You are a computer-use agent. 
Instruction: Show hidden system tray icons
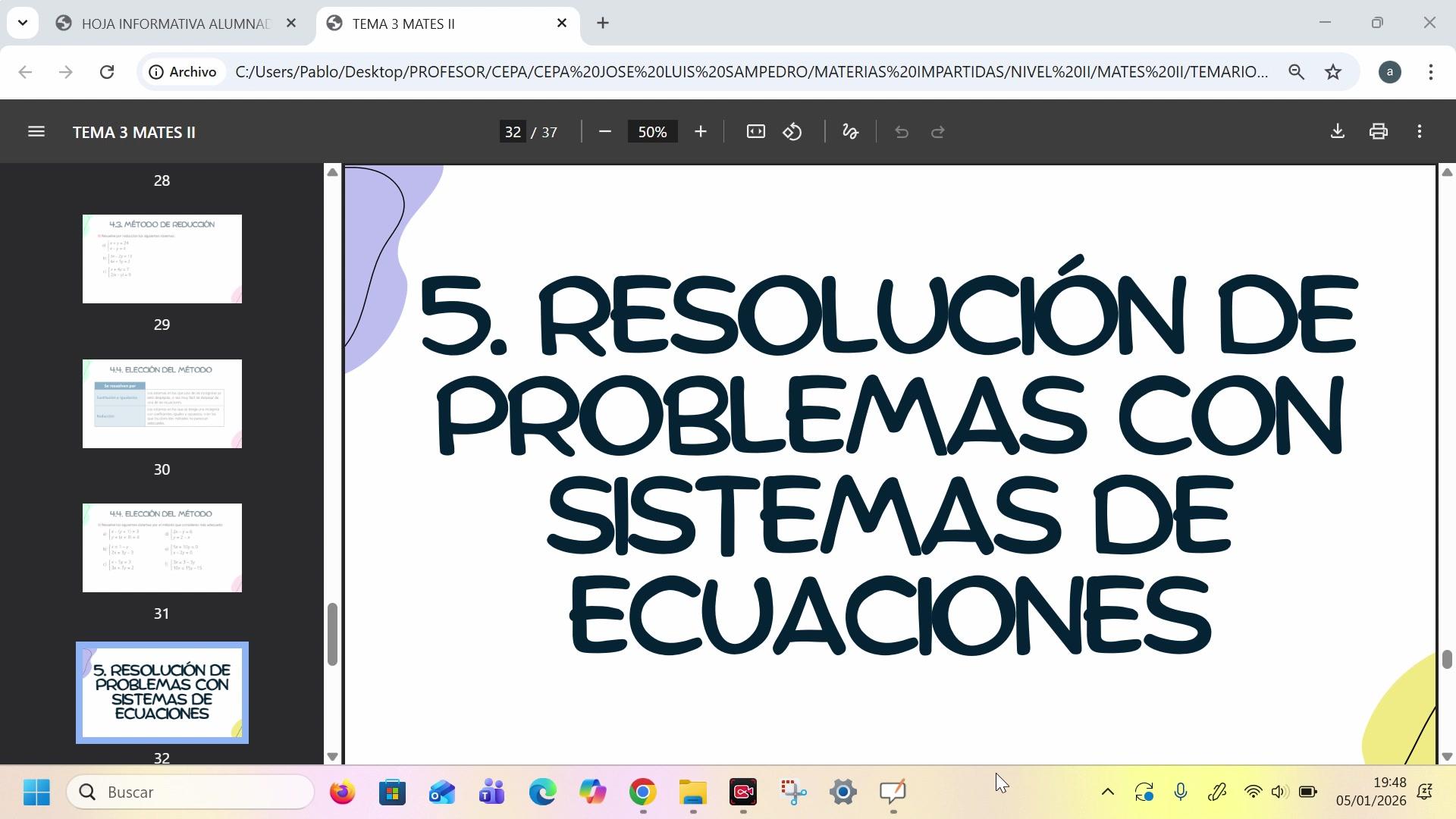1107,792
